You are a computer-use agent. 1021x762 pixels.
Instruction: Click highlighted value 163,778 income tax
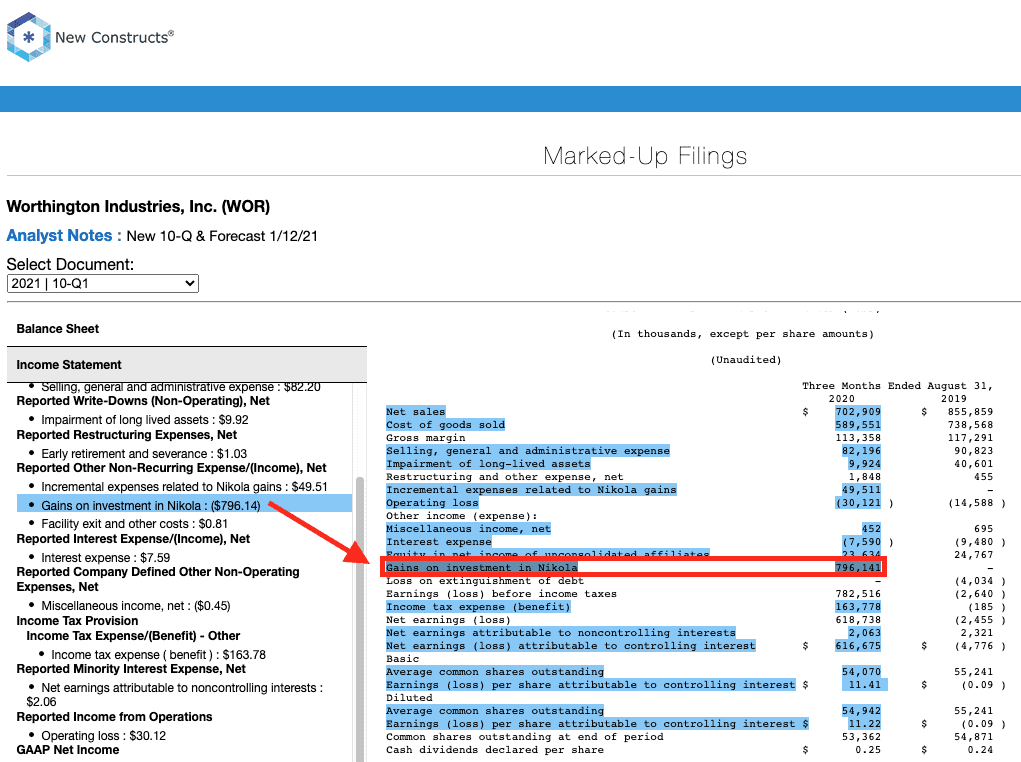point(858,607)
